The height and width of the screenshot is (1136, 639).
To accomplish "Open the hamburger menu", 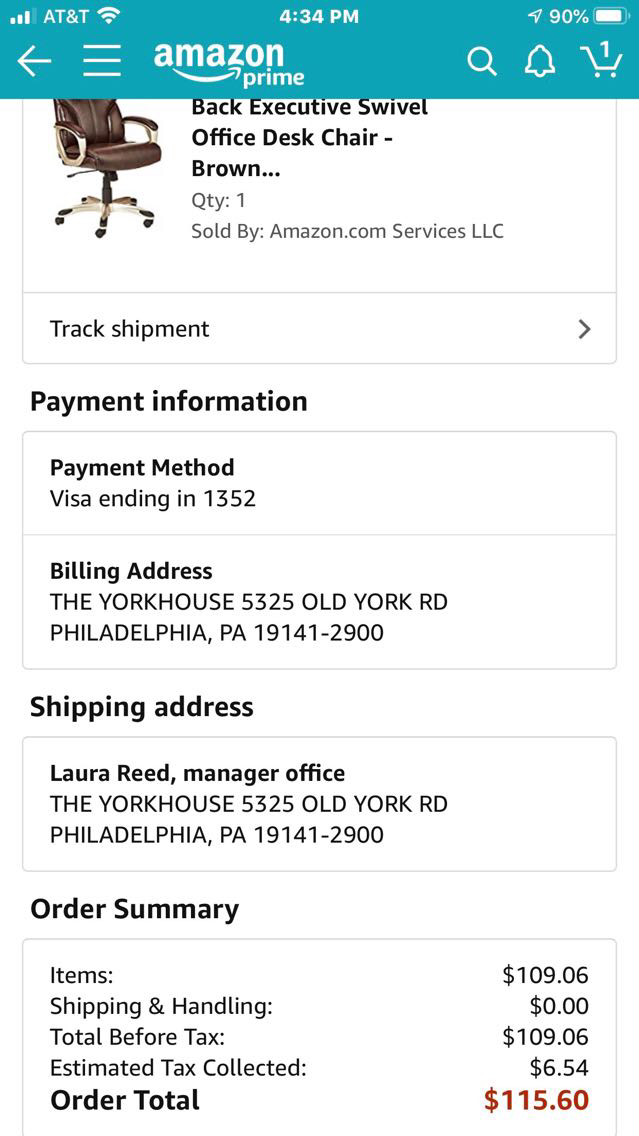I will click(x=101, y=61).
